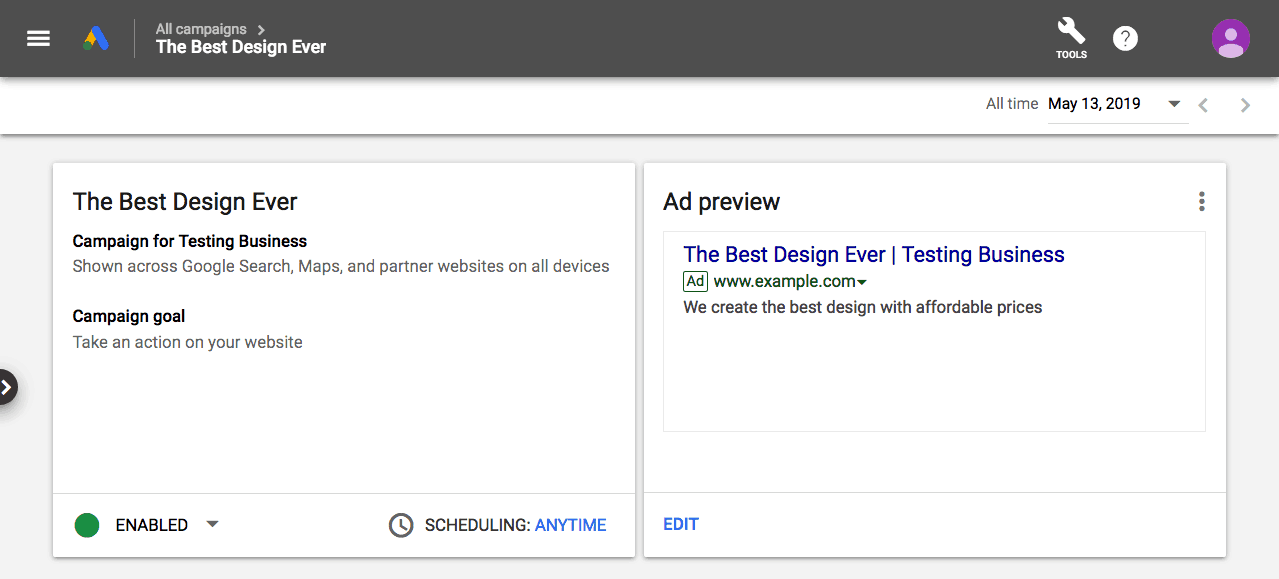Go to previous date range
This screenshot has height=579, width=1279.
click(1203, 104)
